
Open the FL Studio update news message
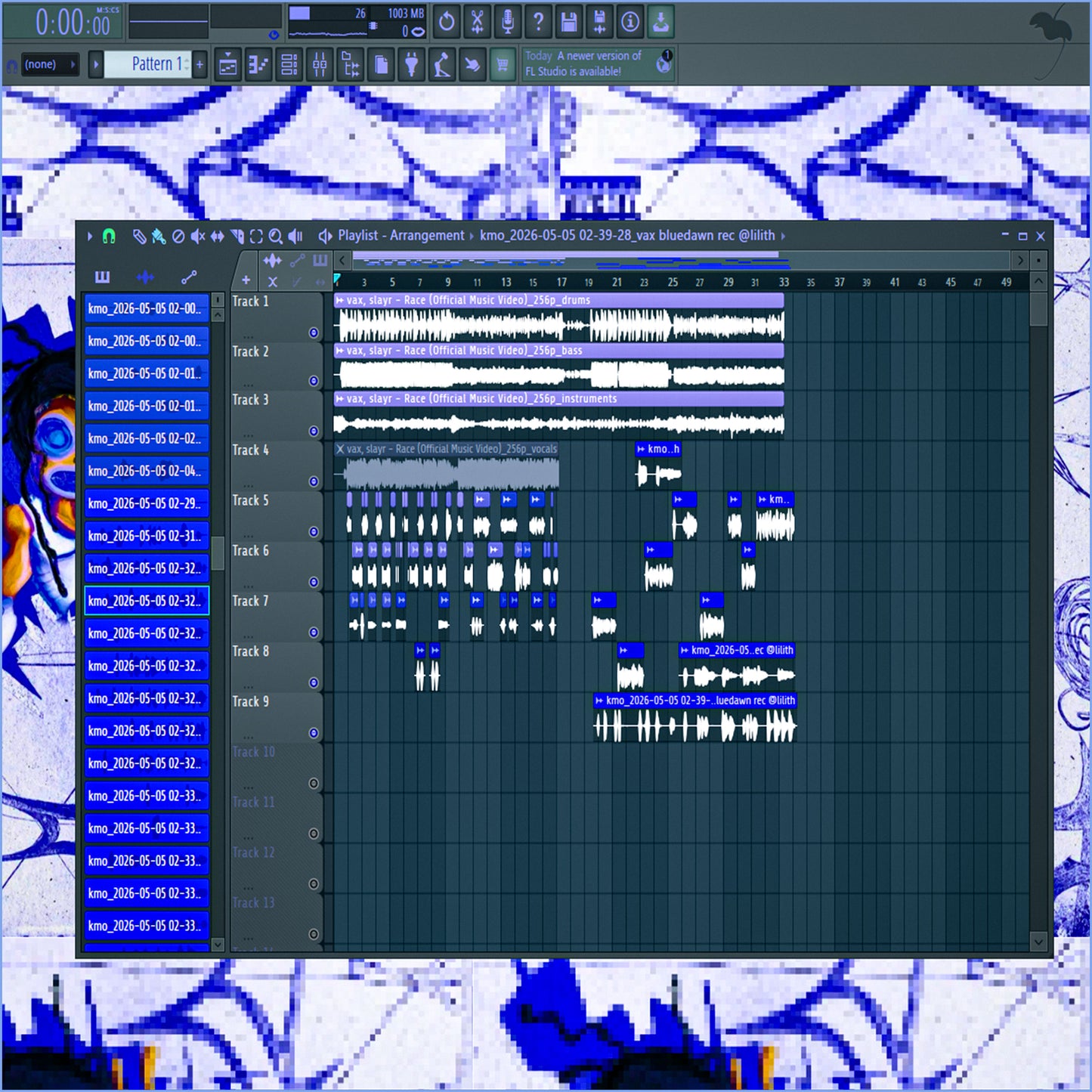598,63
